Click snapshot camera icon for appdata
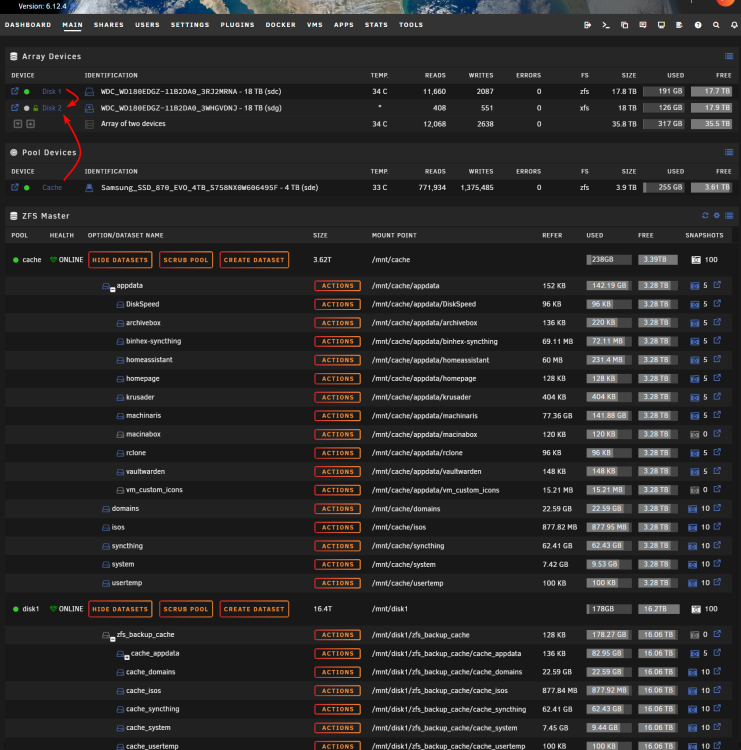Image resolution: width=741 pixels, height=750 pixels. point(695,286)
